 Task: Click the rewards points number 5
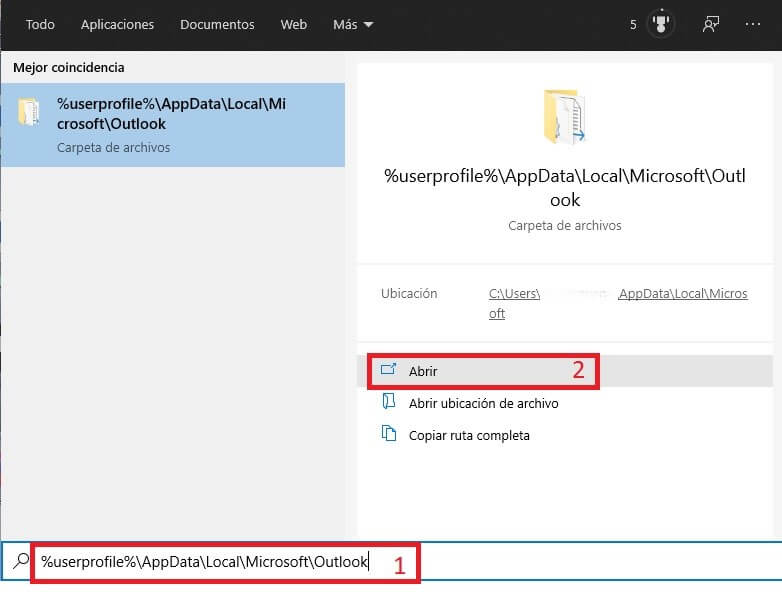pos(633,24)
